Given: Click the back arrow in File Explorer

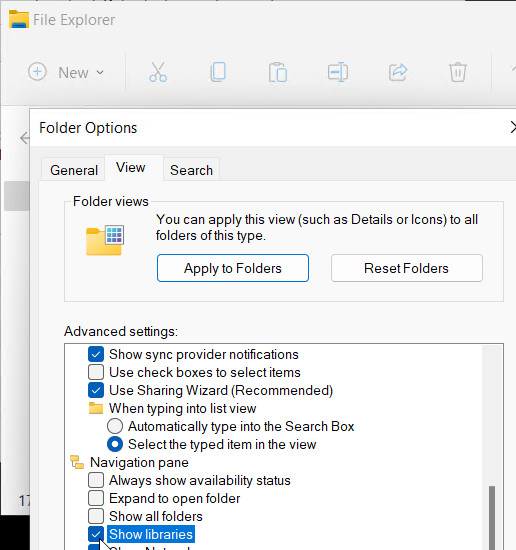Looking at the screenshot, I should 25,138.
